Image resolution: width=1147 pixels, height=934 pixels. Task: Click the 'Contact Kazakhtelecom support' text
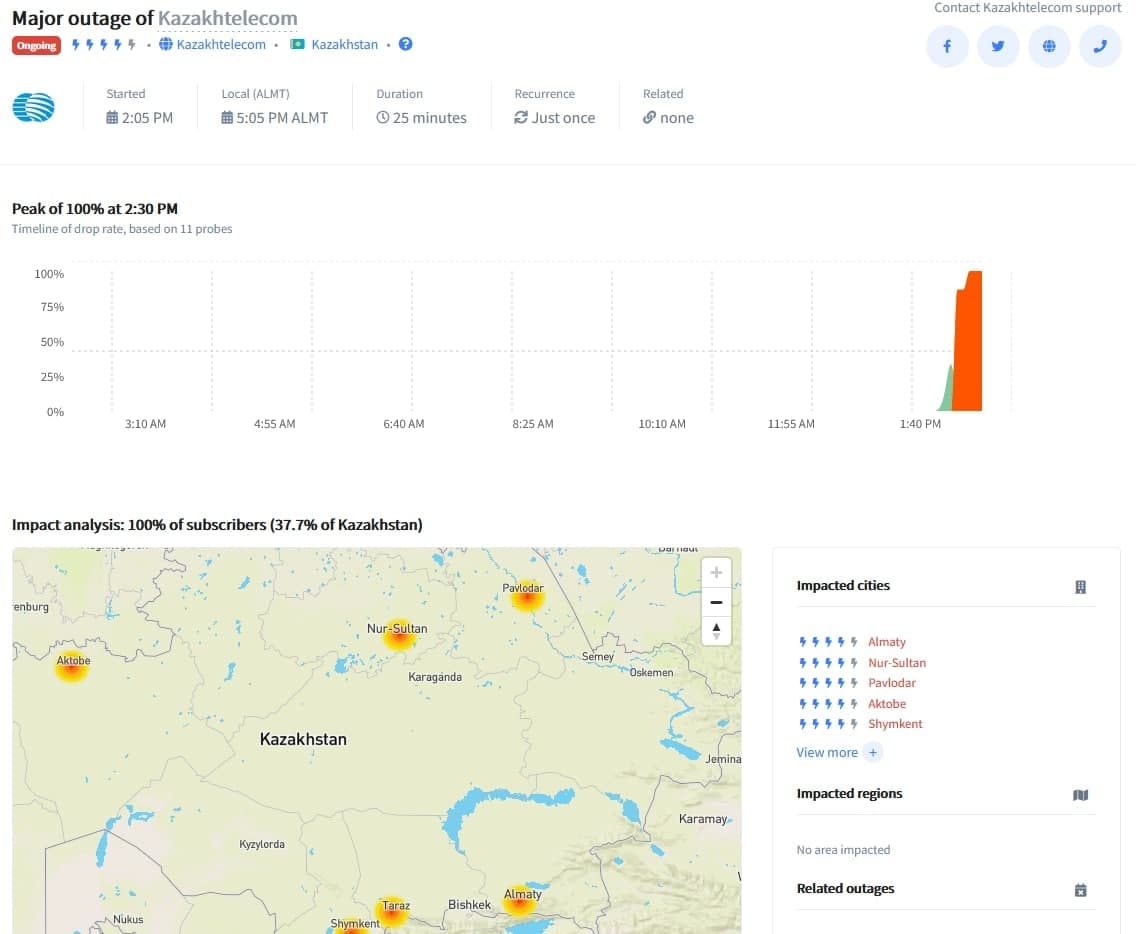(x=1027, y=8)
